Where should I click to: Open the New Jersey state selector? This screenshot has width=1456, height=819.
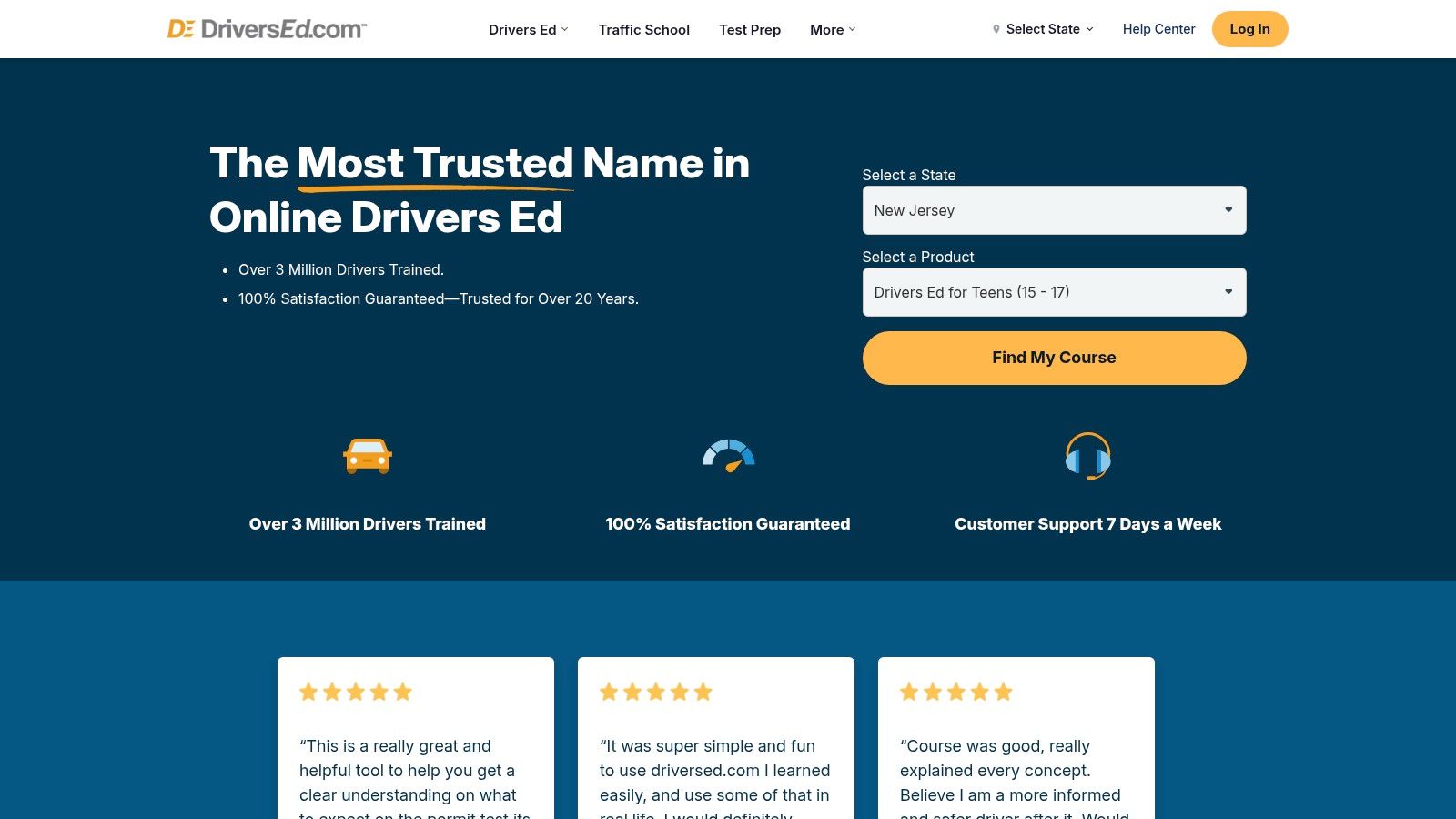pyautogui.click(x=1054, y=210)
